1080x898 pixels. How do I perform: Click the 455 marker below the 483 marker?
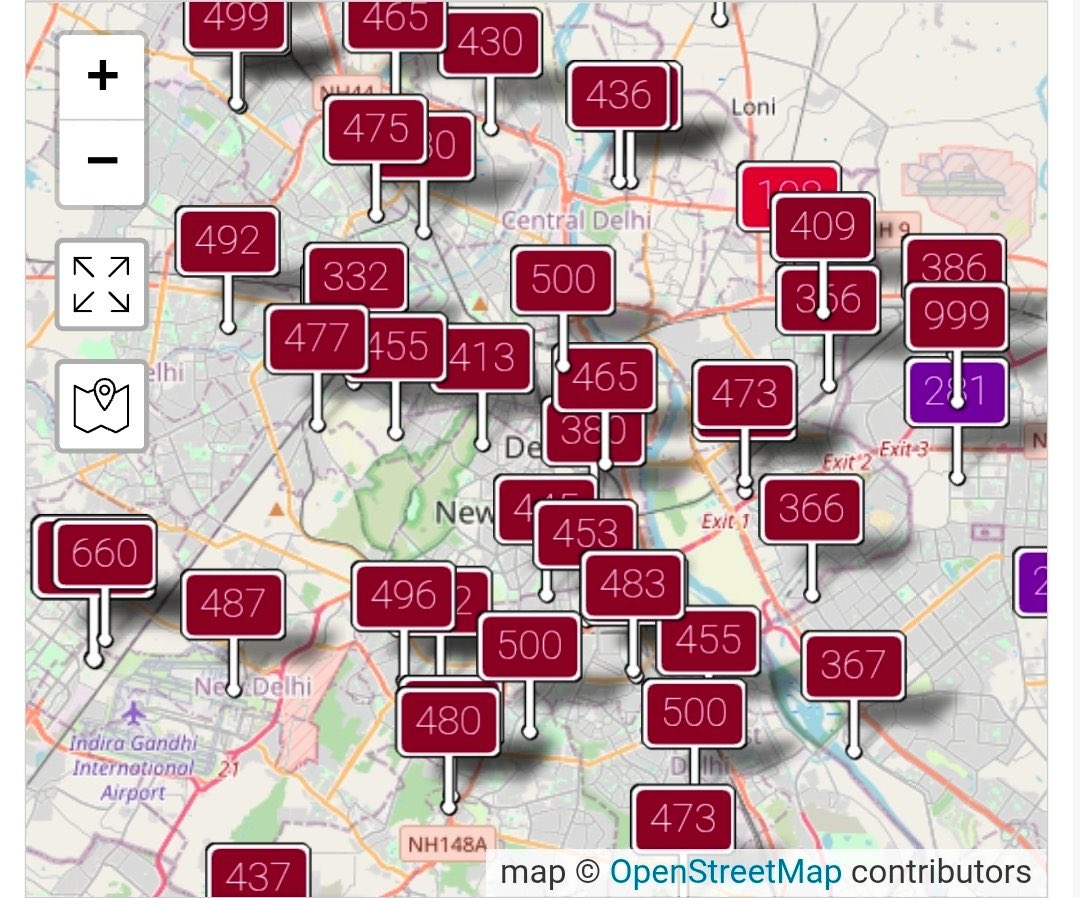[x=709, y=640]
